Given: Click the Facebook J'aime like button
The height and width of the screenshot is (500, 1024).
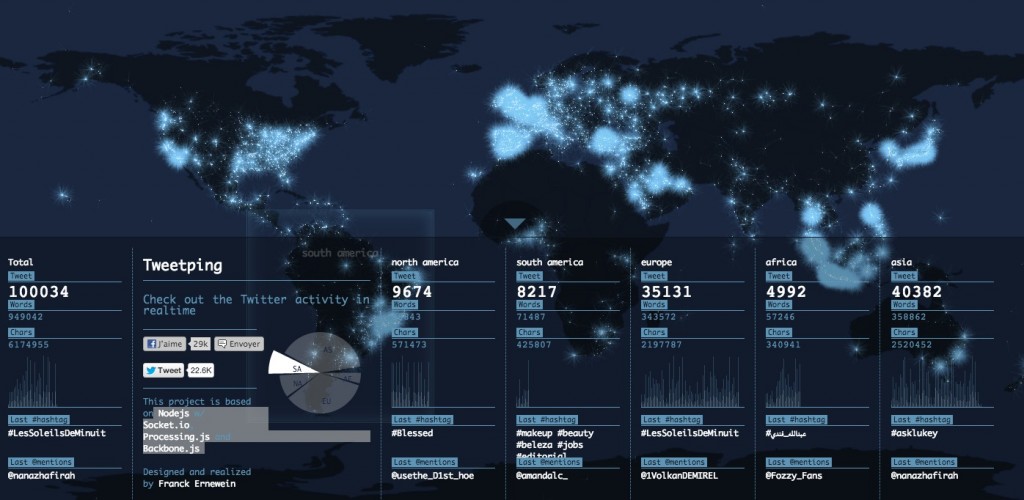Looking at the screenshot, I should (165, 344).
